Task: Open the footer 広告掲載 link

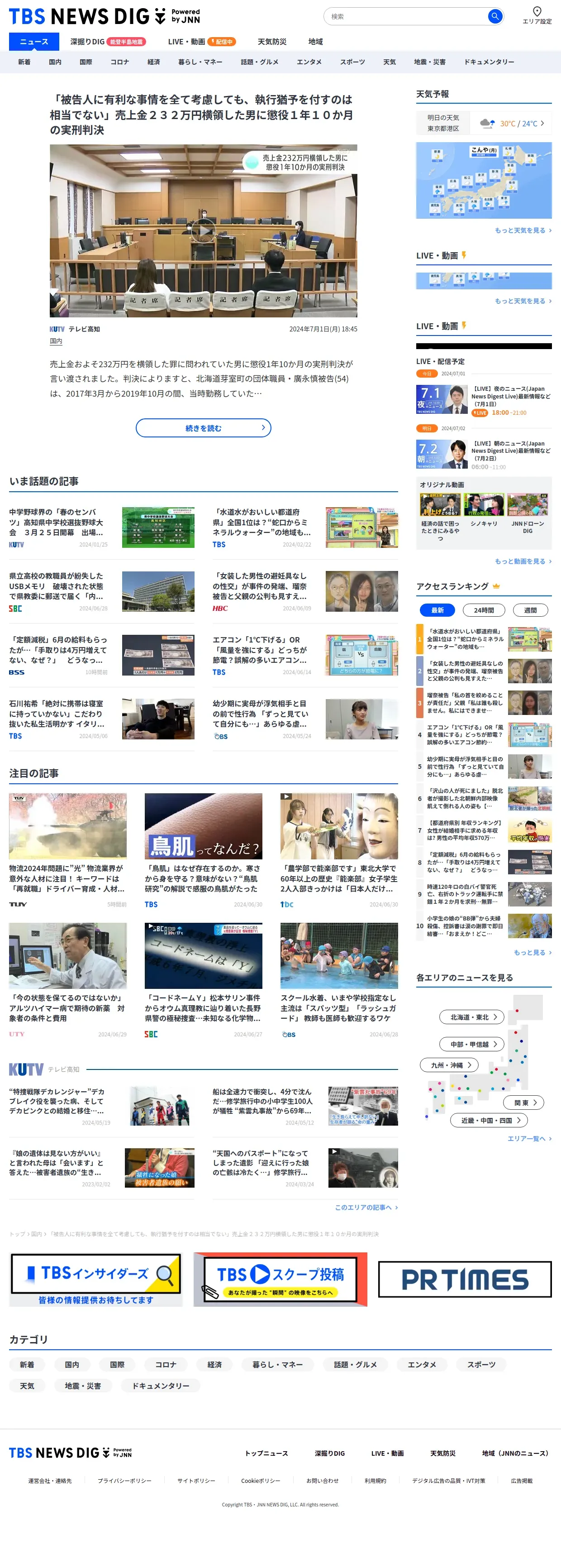Action: (522, 1480)
